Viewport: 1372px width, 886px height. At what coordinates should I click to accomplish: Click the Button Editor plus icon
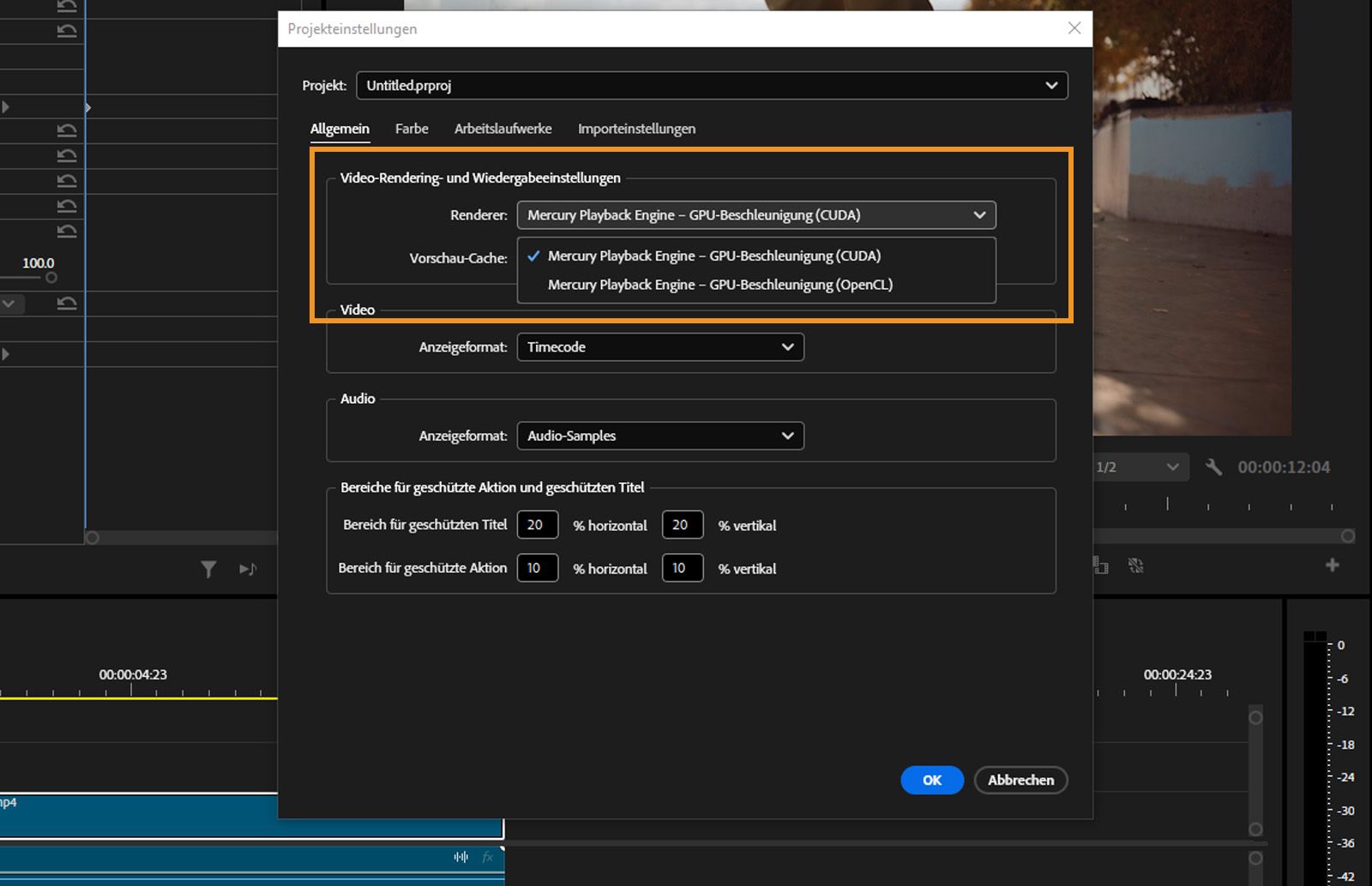coord(1333,566)
